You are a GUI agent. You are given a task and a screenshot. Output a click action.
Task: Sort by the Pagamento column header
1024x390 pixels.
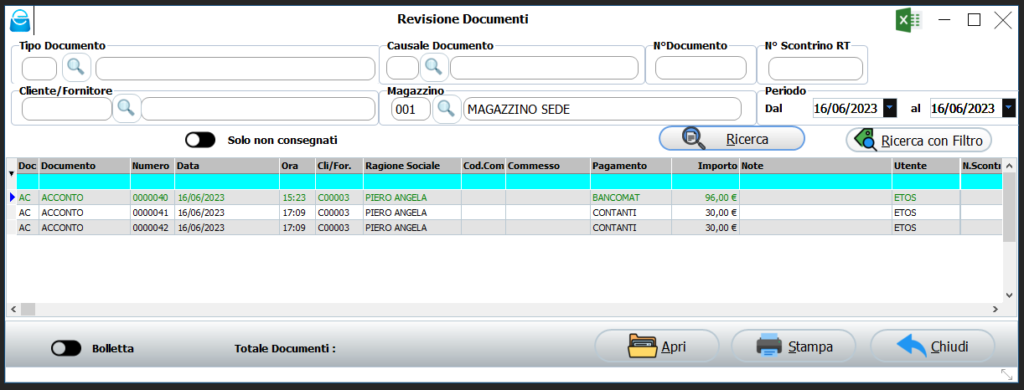631,166
